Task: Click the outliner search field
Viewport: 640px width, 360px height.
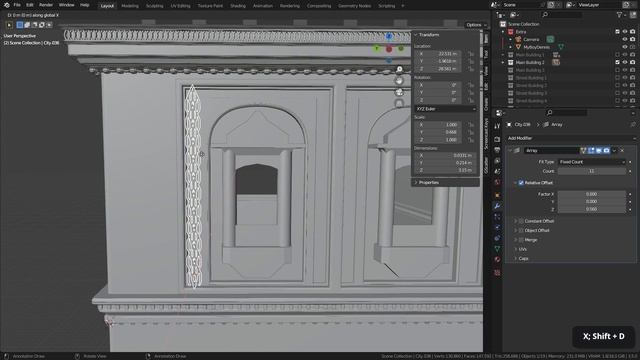Action: [562, 15]
